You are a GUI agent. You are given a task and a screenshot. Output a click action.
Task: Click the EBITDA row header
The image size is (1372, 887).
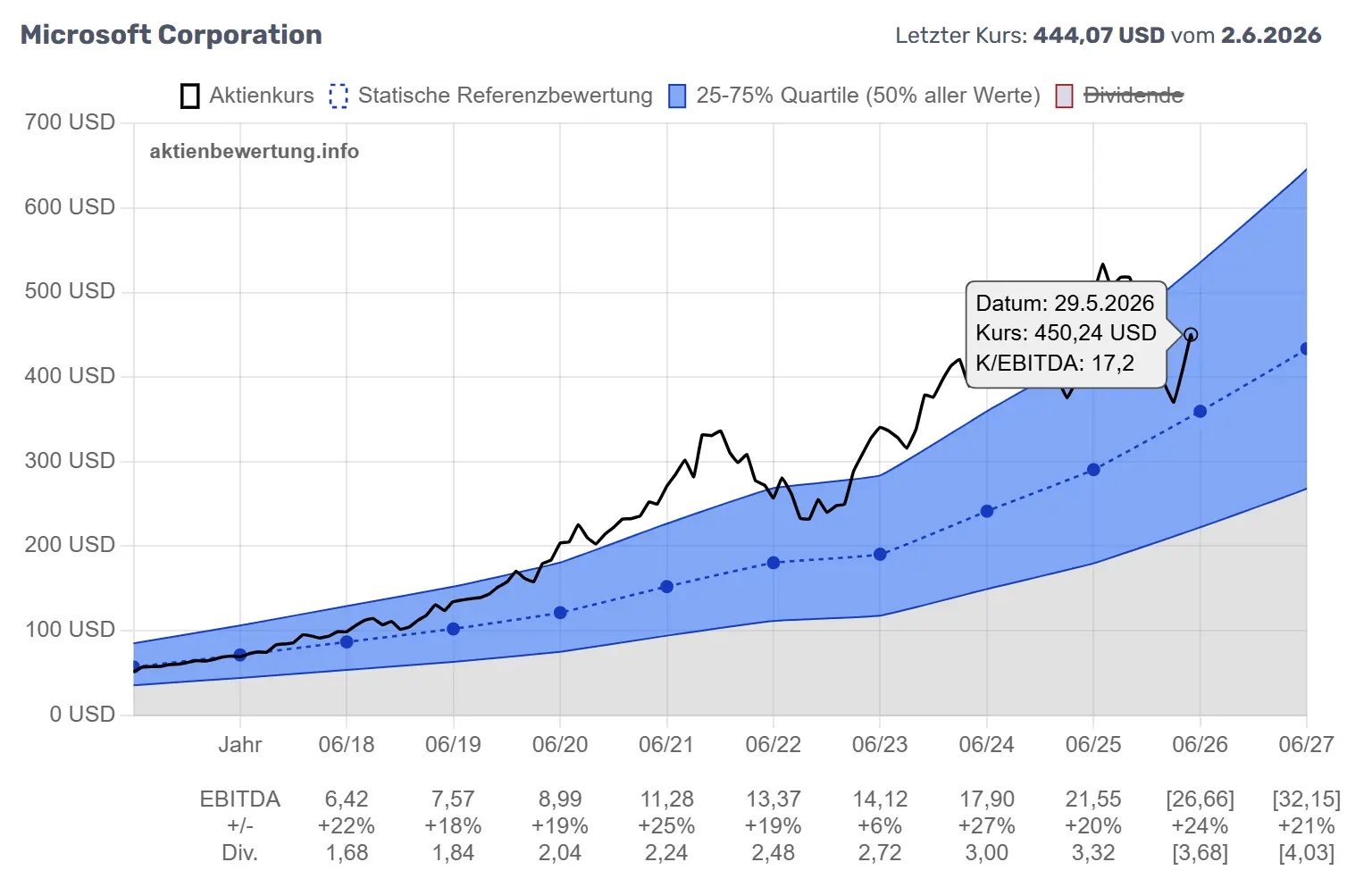point(240,799)
